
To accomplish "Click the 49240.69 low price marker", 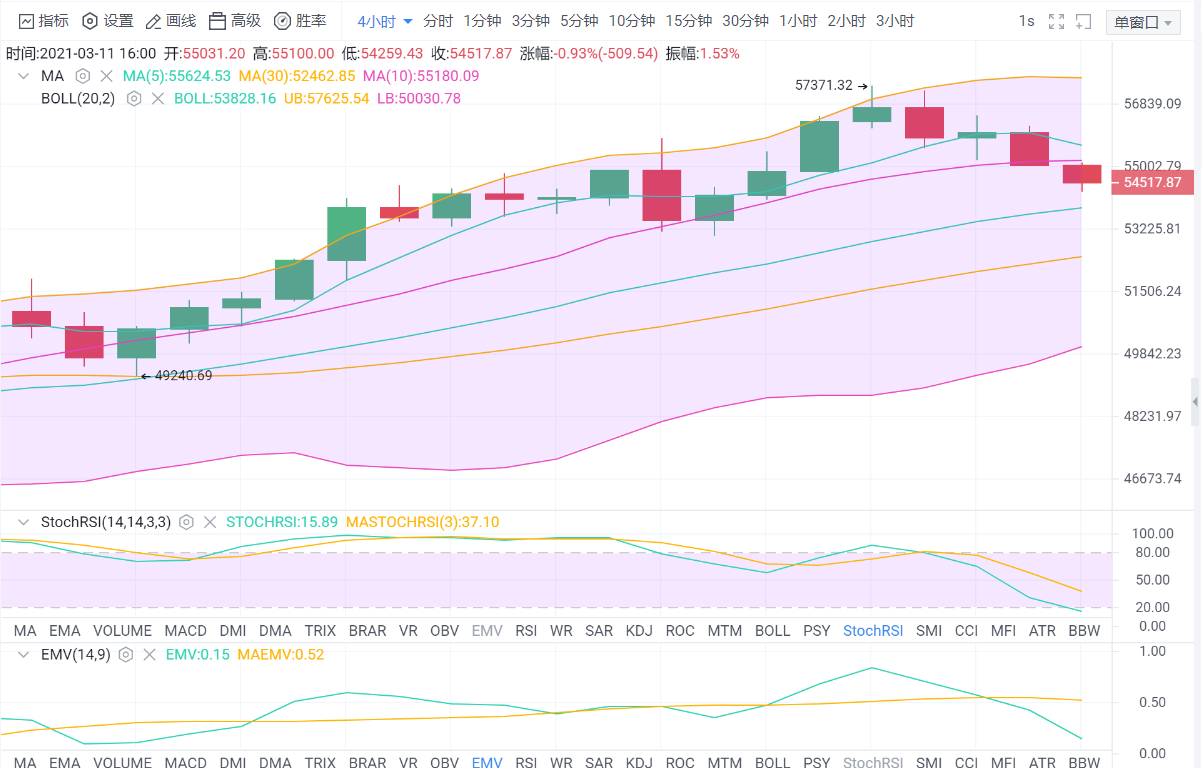I will click(183, 376).
